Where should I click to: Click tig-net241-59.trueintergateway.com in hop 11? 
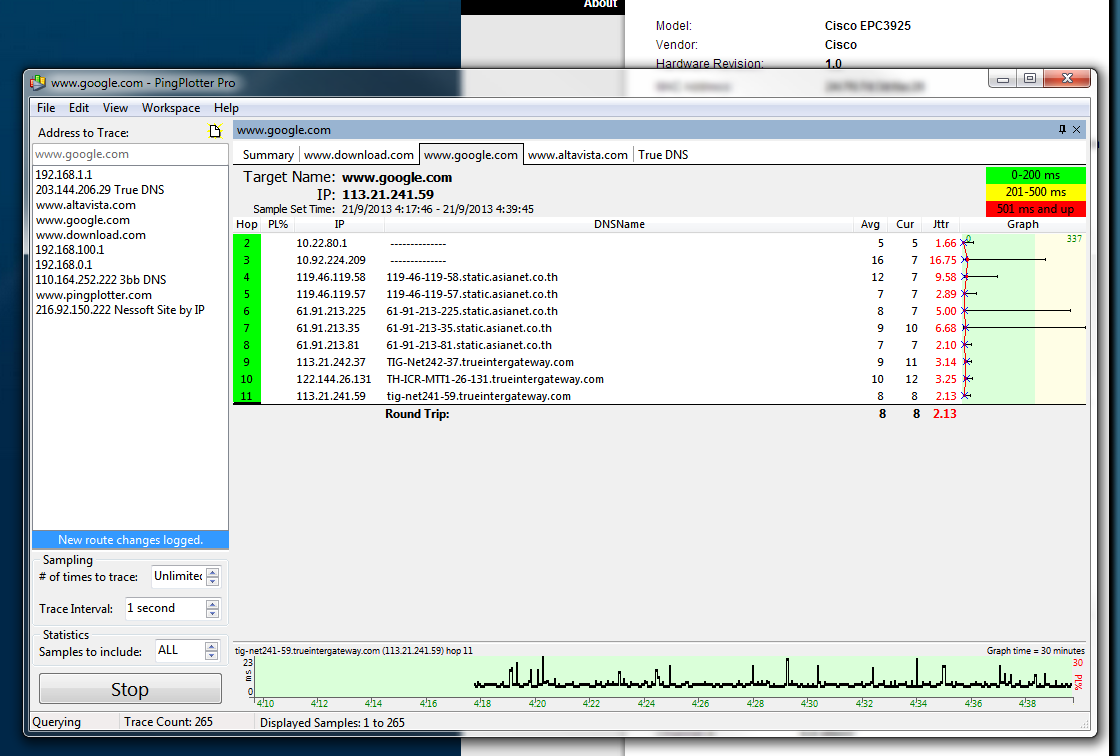tap(479, 397)
